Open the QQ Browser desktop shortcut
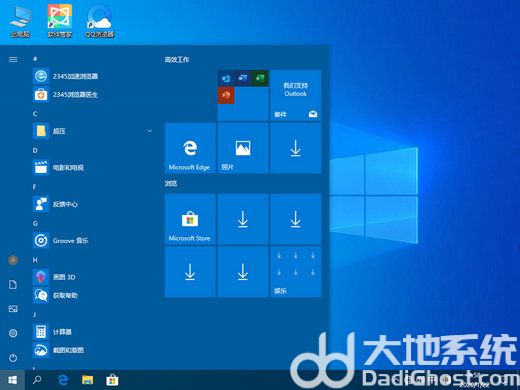The image size is (520, 390). [x=100, y=21]
